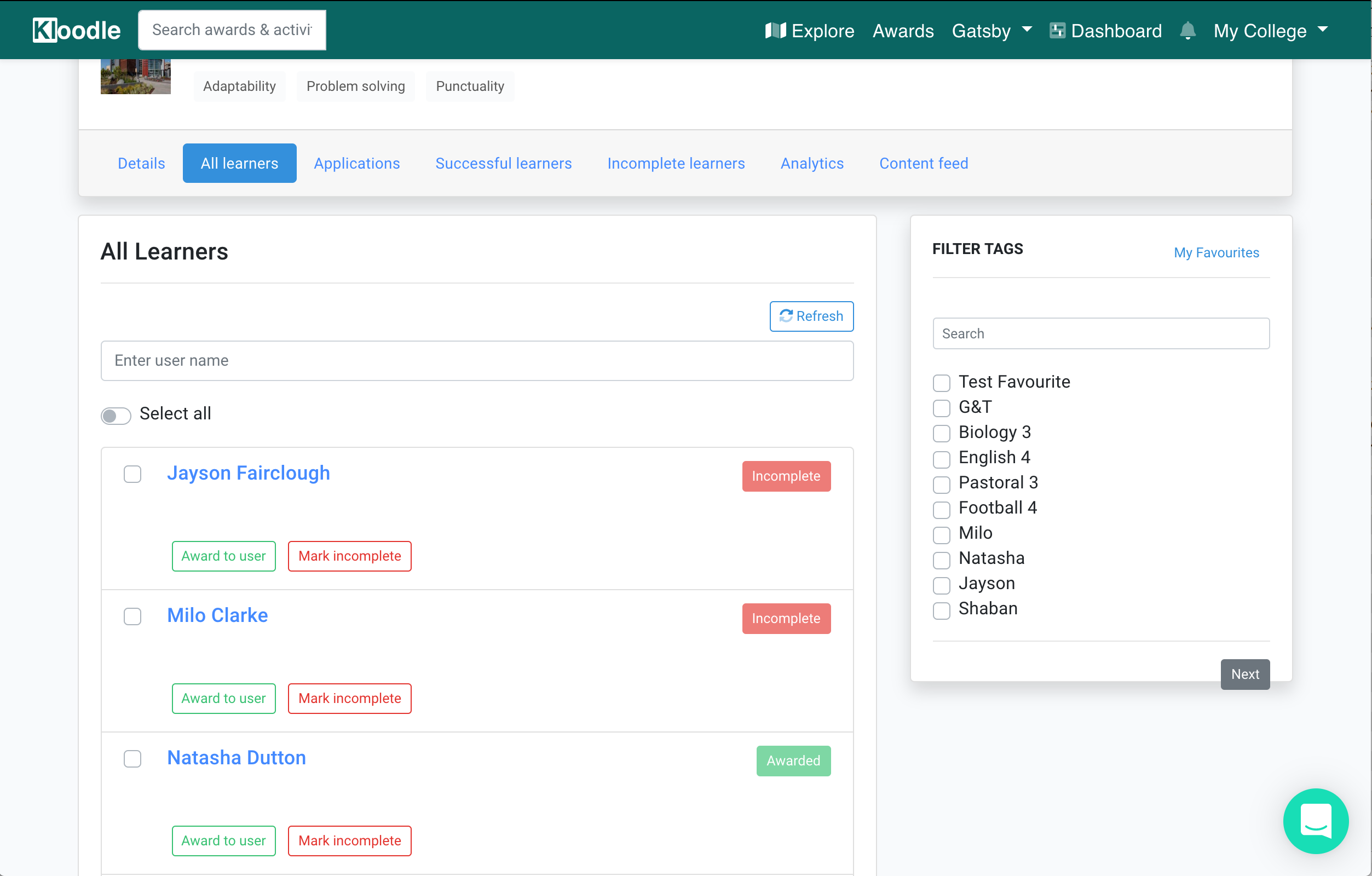Open Jayson Fairclough's profile link
The height and width of the screenshot is (876, 1372).
click(249, 472)
